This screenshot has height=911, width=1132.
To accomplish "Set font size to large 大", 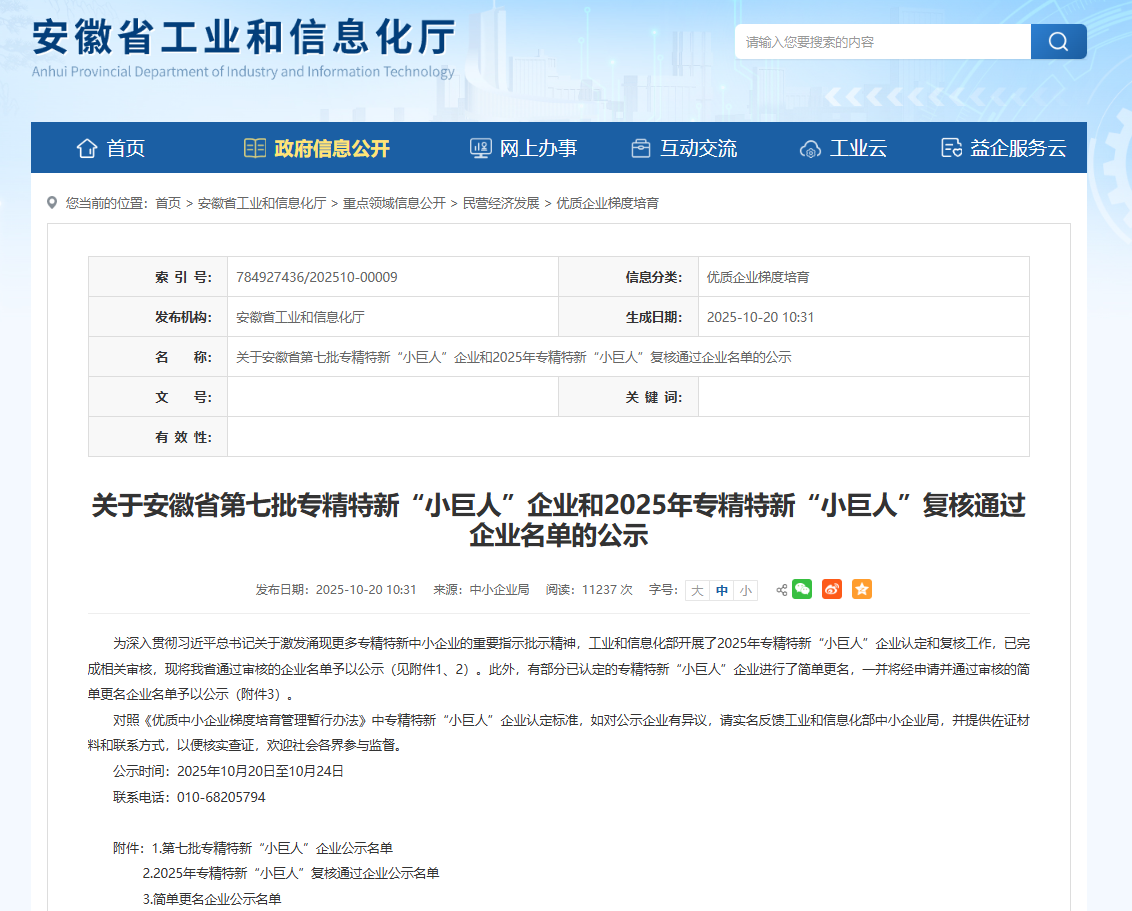I will pyautogui.click(x=697, y=591).
